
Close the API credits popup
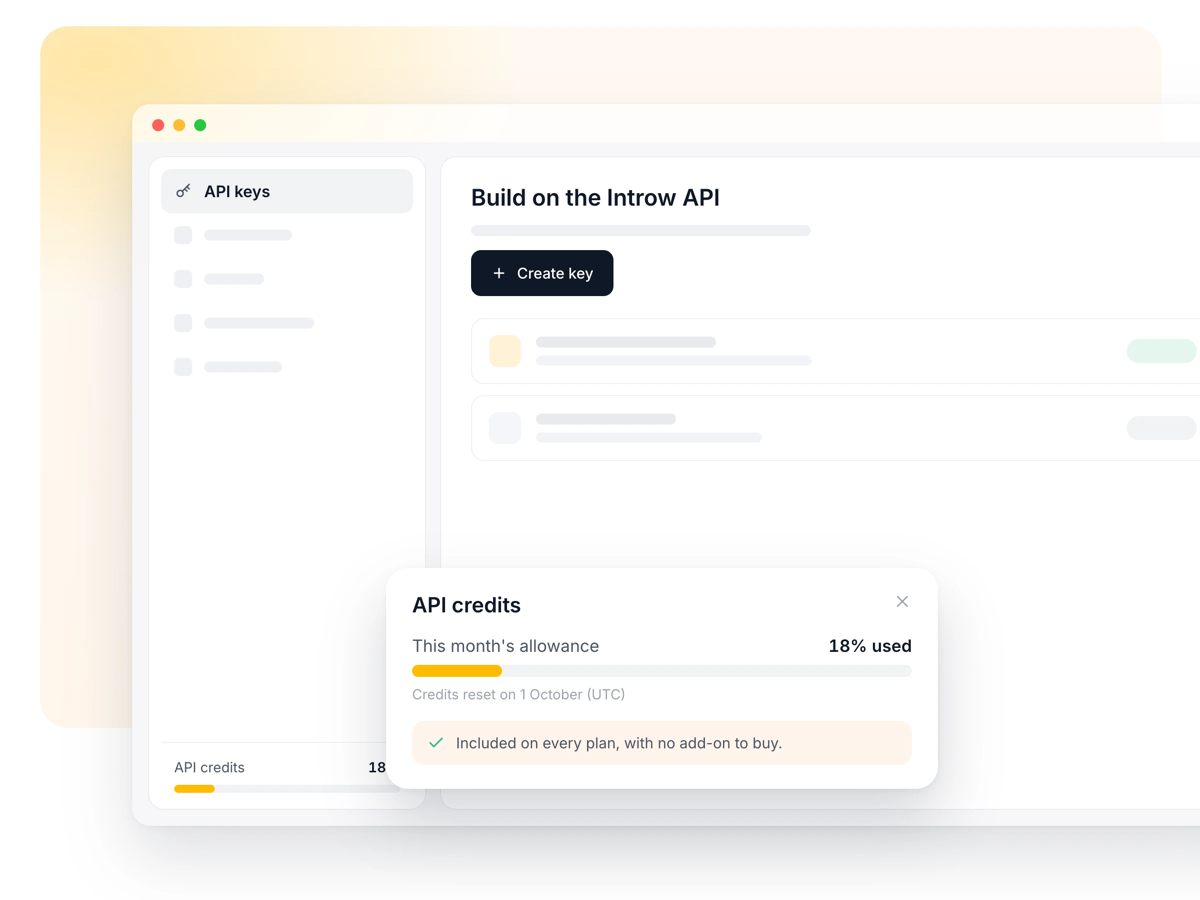pos(902,601)
